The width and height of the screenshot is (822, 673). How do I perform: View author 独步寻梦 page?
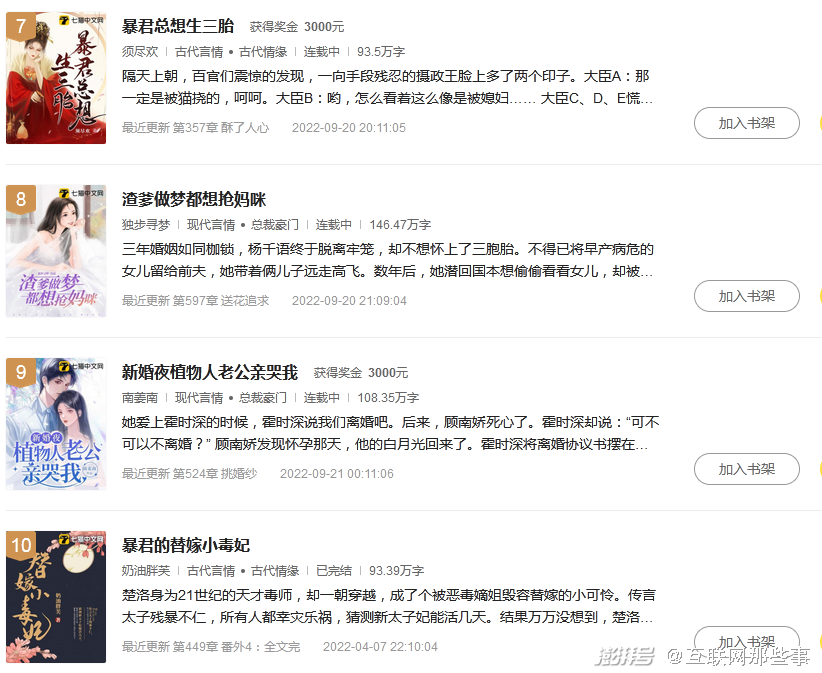pos(146,225)
